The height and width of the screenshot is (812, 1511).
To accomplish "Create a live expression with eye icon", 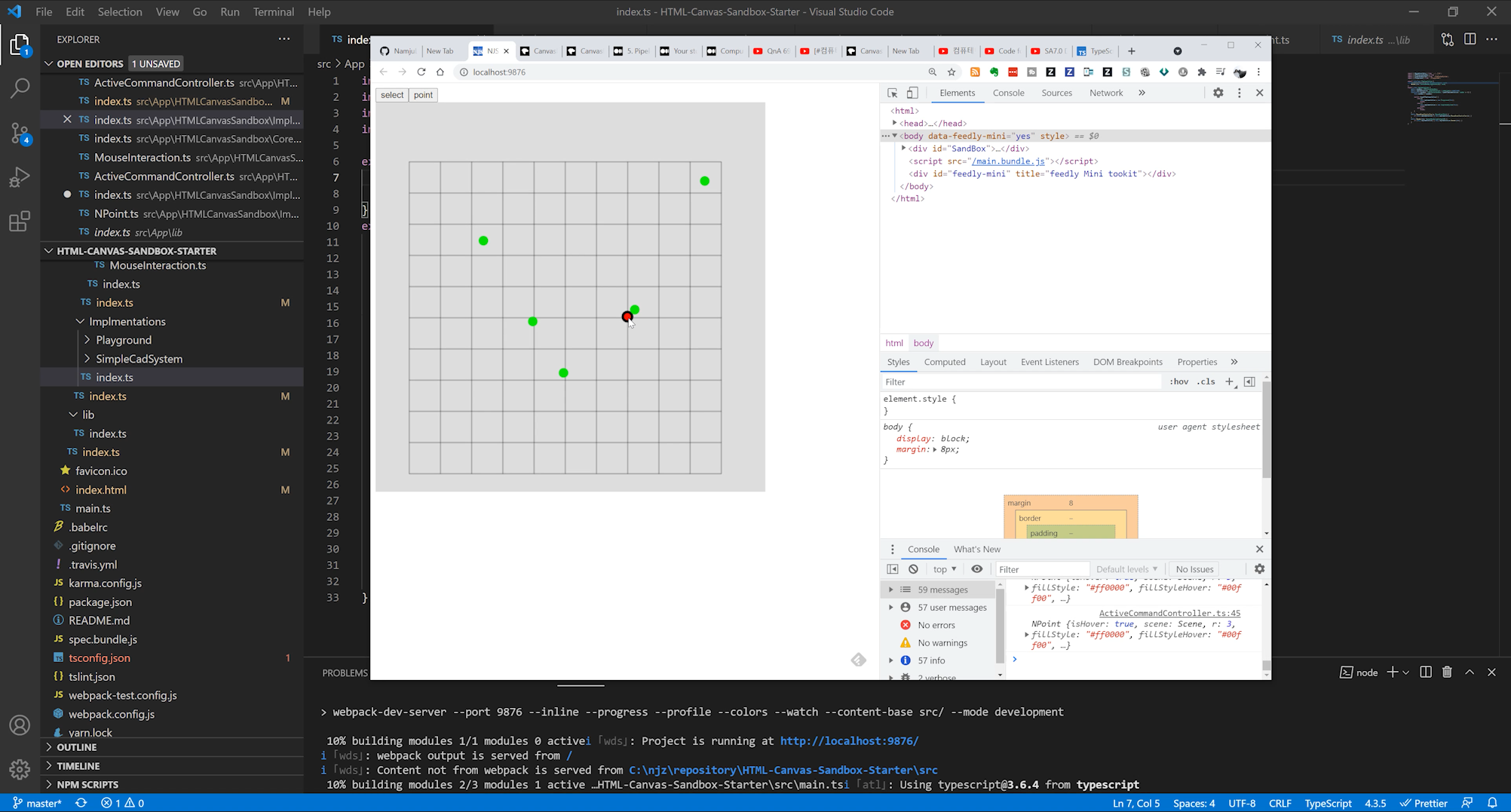I will pyautogui.click(x=977, y=569).
